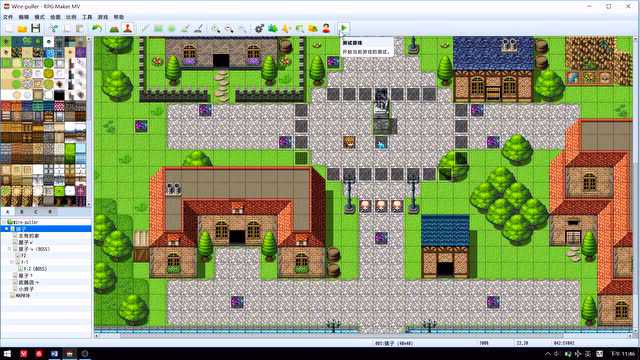The width and height of the screenshot is (640, 360).
Task: Switch to Map editing mode
Action: 114,28
